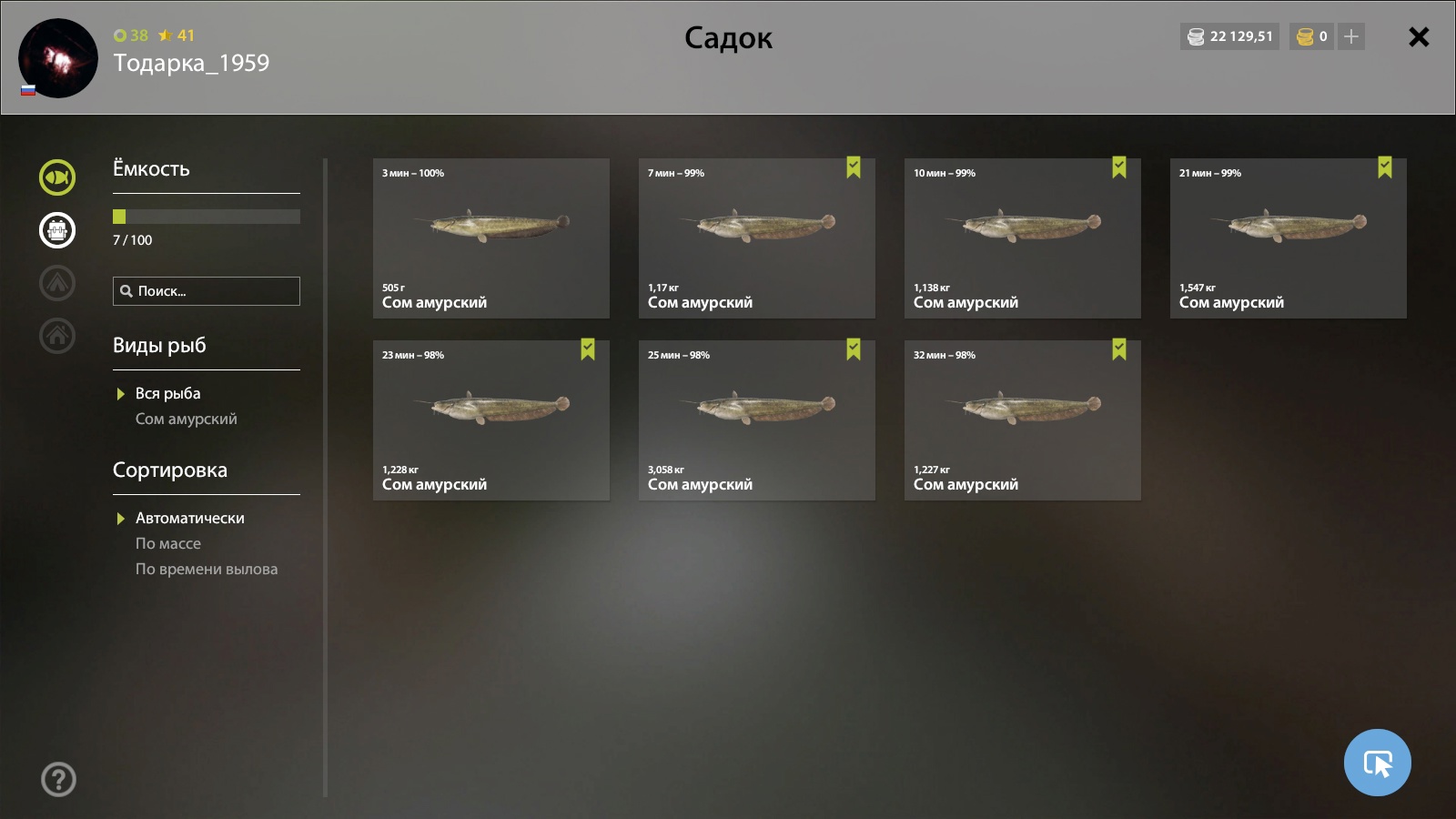This screenshot has width=1456, height=819.
Task: Select the bucket container sidebar icon
Action: 57,230
